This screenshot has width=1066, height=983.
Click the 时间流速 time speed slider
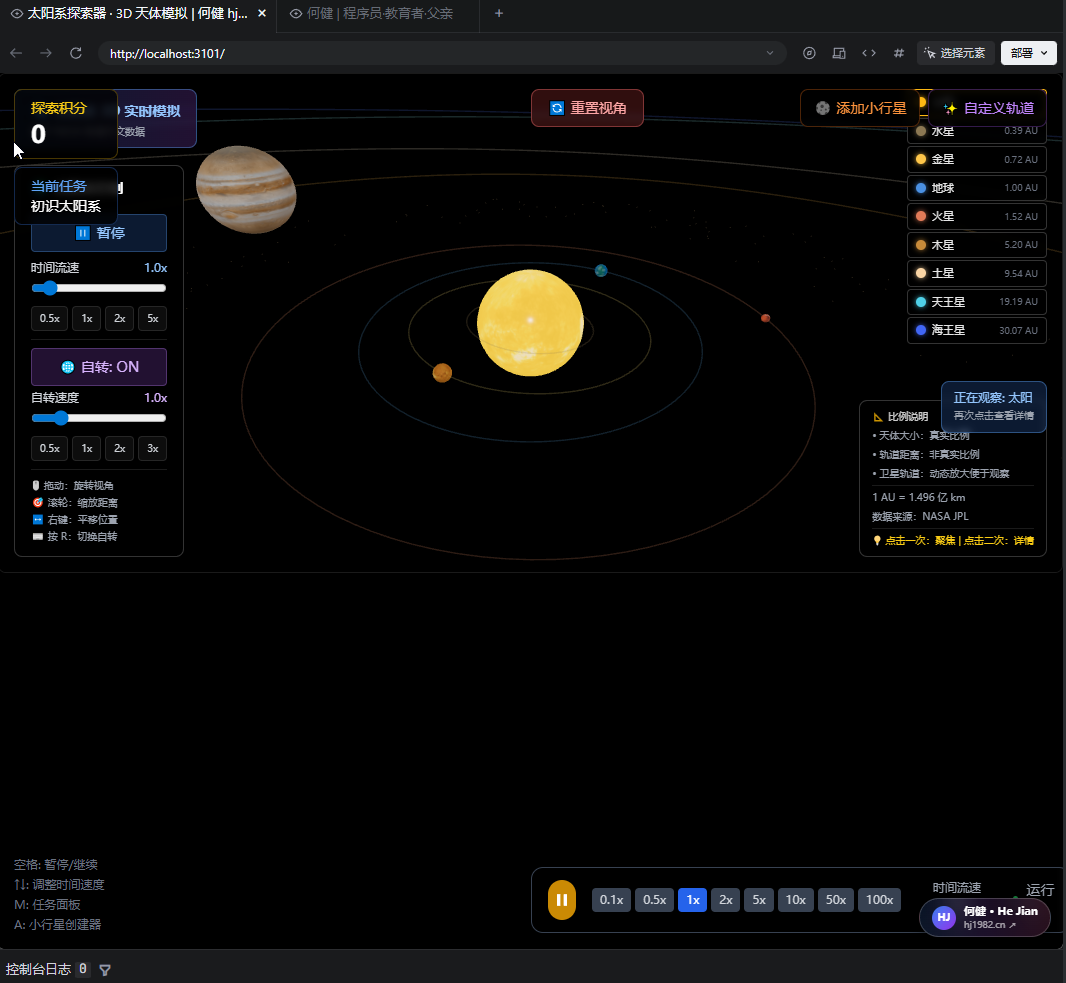[x=99, y=288]
